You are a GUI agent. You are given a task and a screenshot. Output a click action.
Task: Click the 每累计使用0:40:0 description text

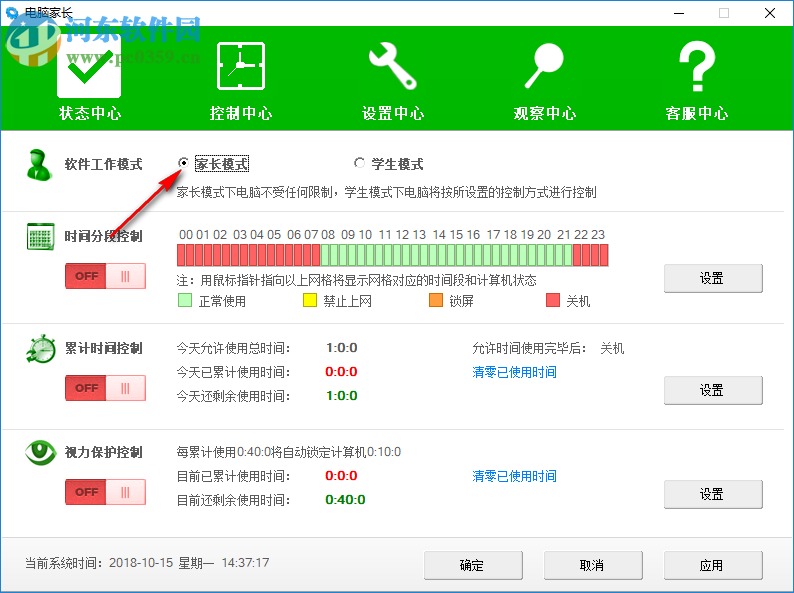(x=289, y=452)
